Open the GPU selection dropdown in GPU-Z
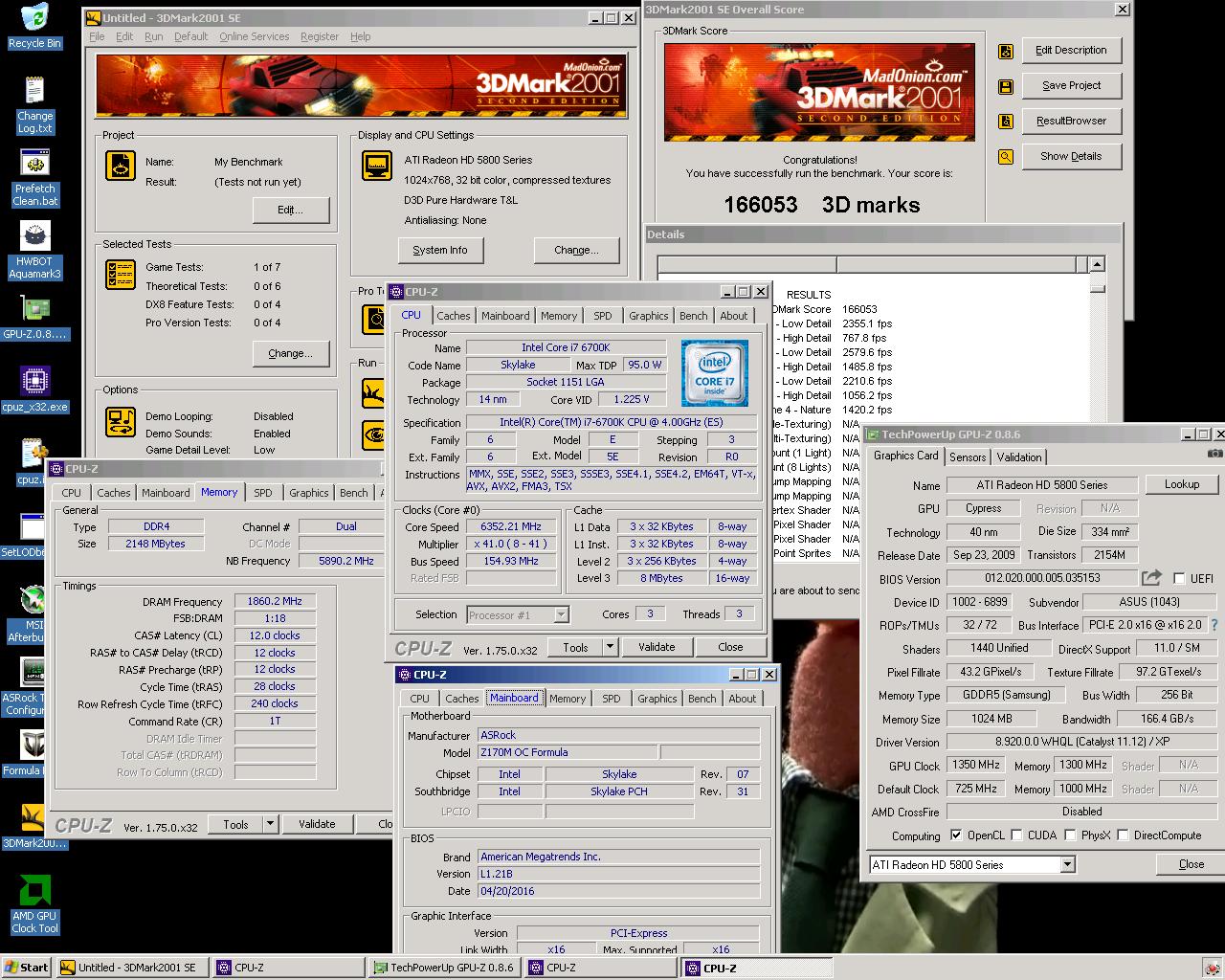 coord(1067,864)
